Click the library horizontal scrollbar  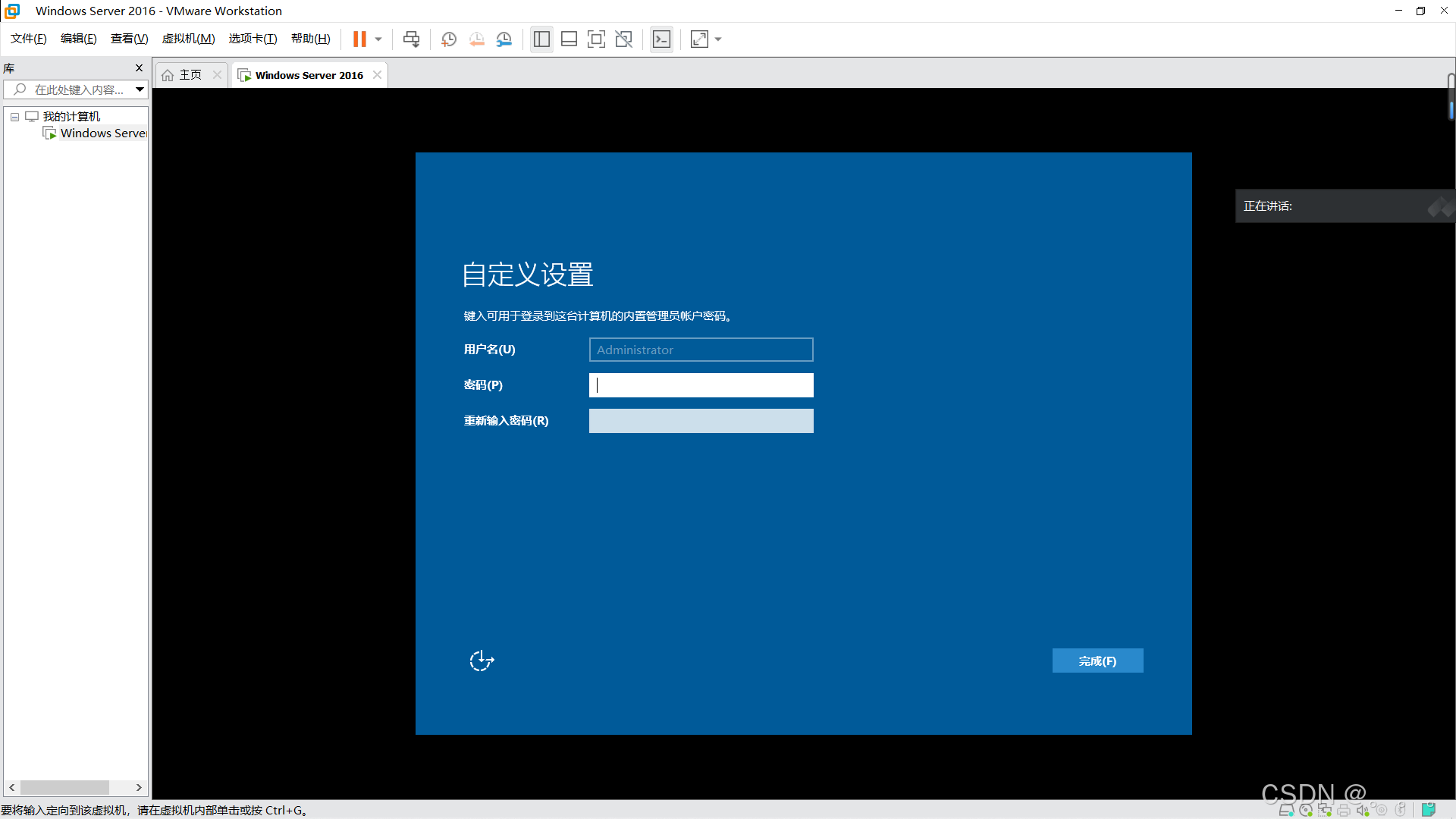coord(64,787)
